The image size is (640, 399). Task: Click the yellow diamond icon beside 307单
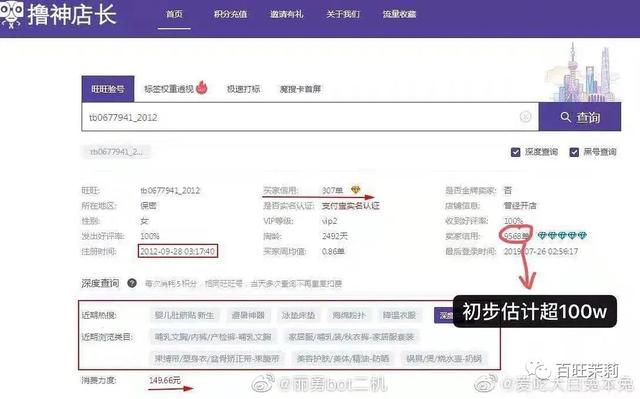(x=356, y=190)
